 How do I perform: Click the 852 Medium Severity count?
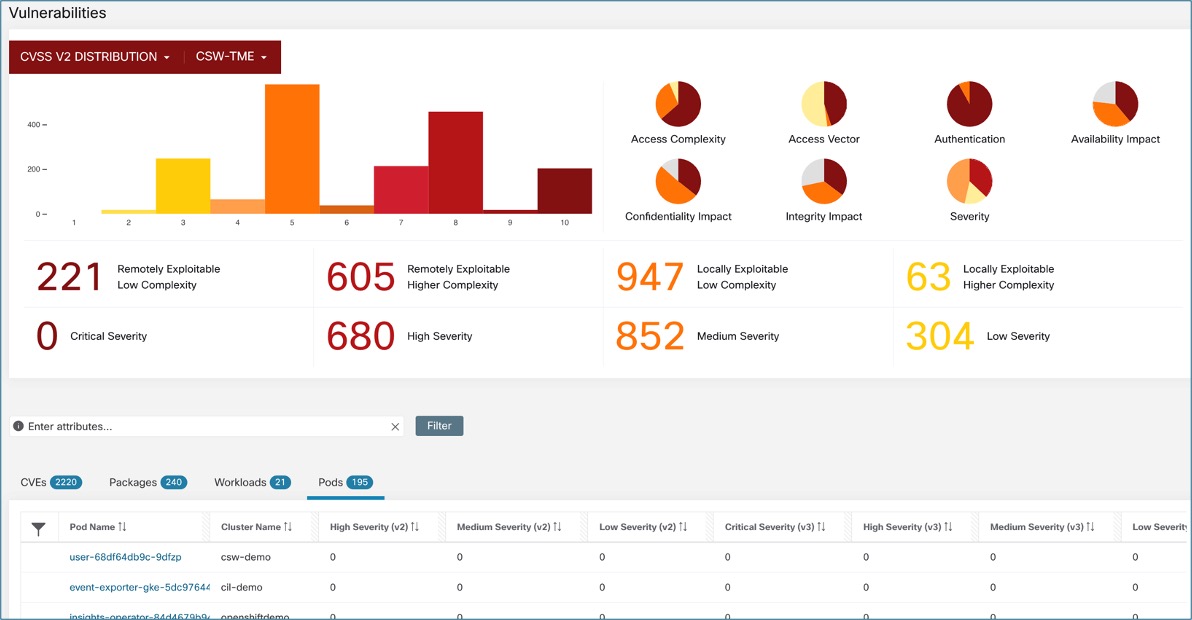(650, 336)
